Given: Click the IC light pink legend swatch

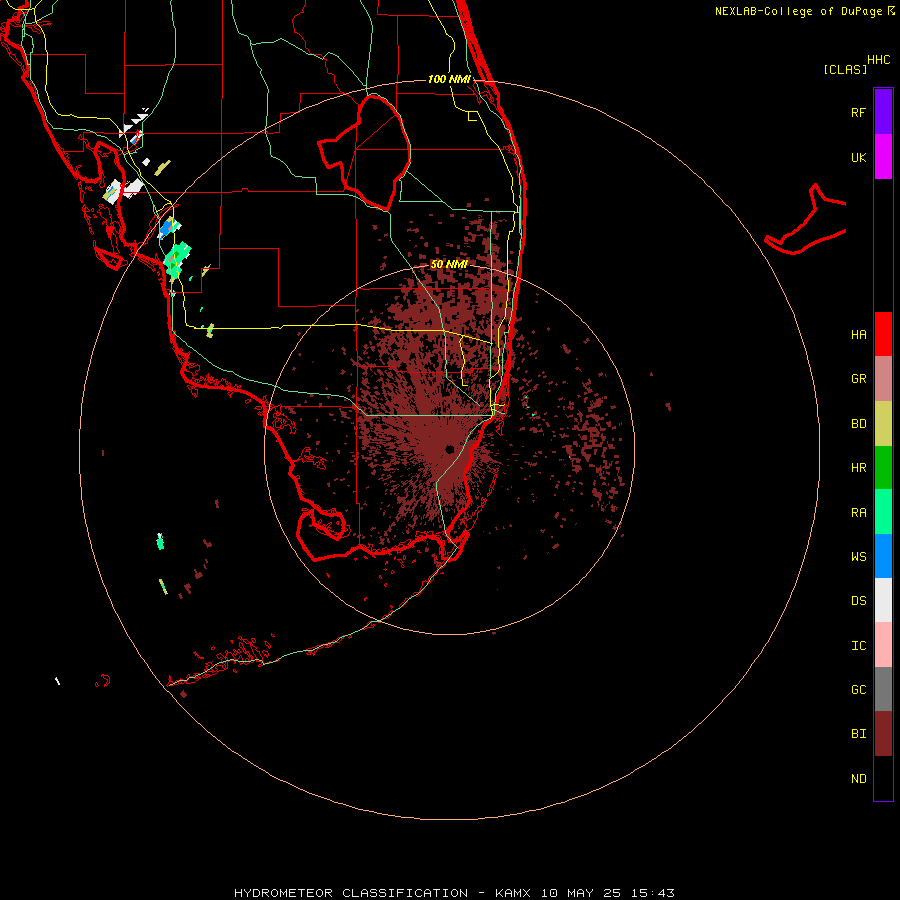Looking at the screenshot, I should coord(883,645).
